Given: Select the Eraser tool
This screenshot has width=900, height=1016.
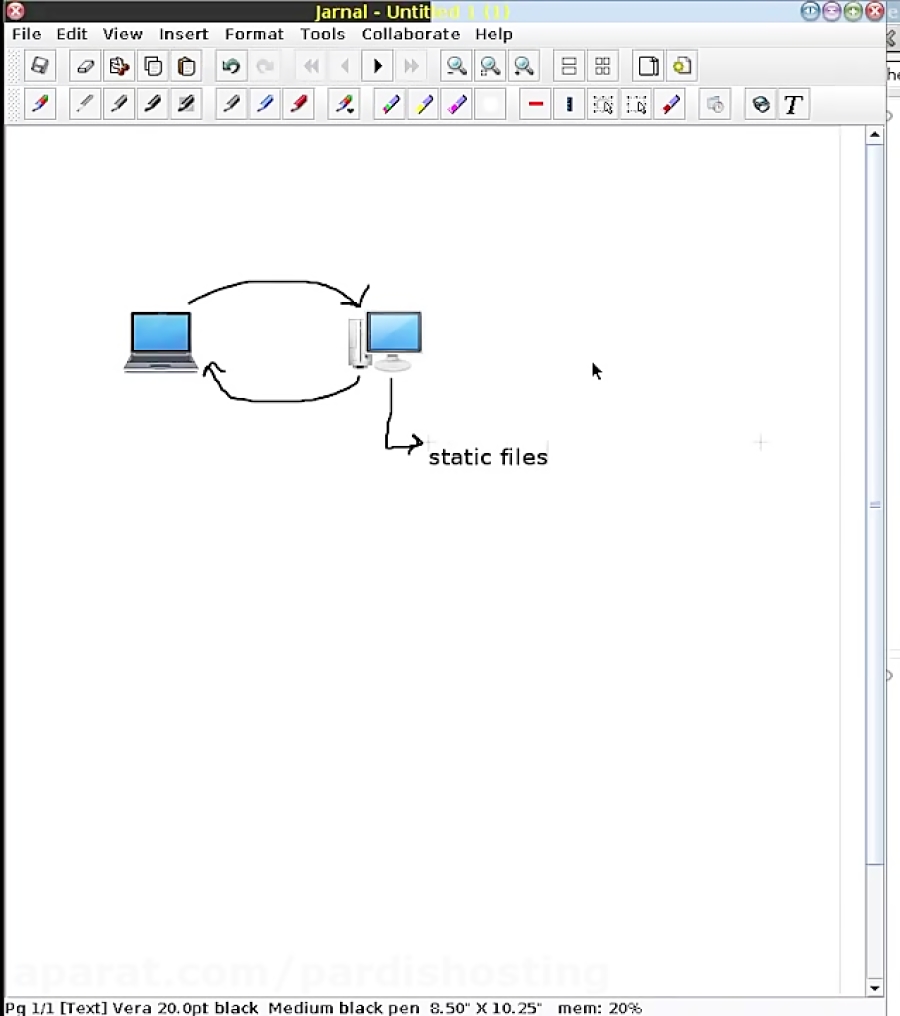Looking at the screenshot, I should tap(85, 65).
